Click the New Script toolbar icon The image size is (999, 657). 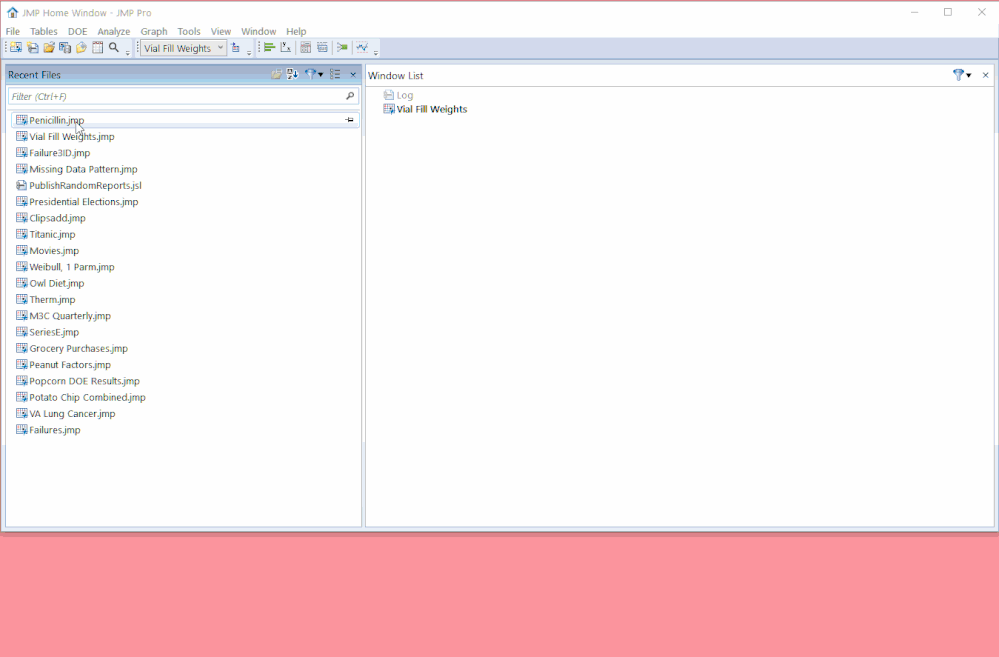tap(32, 48)
